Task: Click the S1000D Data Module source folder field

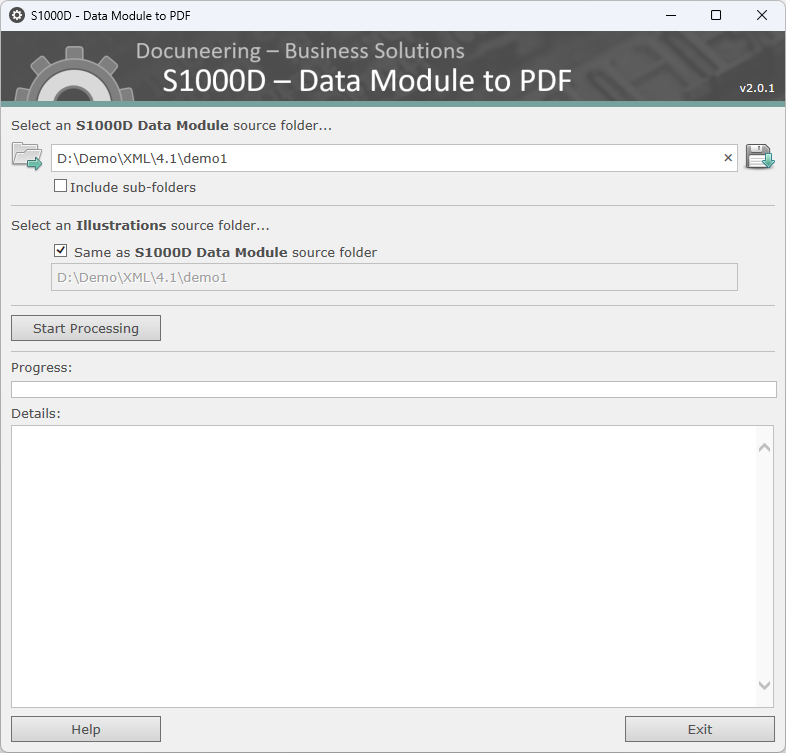Action: (x=394, y=158)
